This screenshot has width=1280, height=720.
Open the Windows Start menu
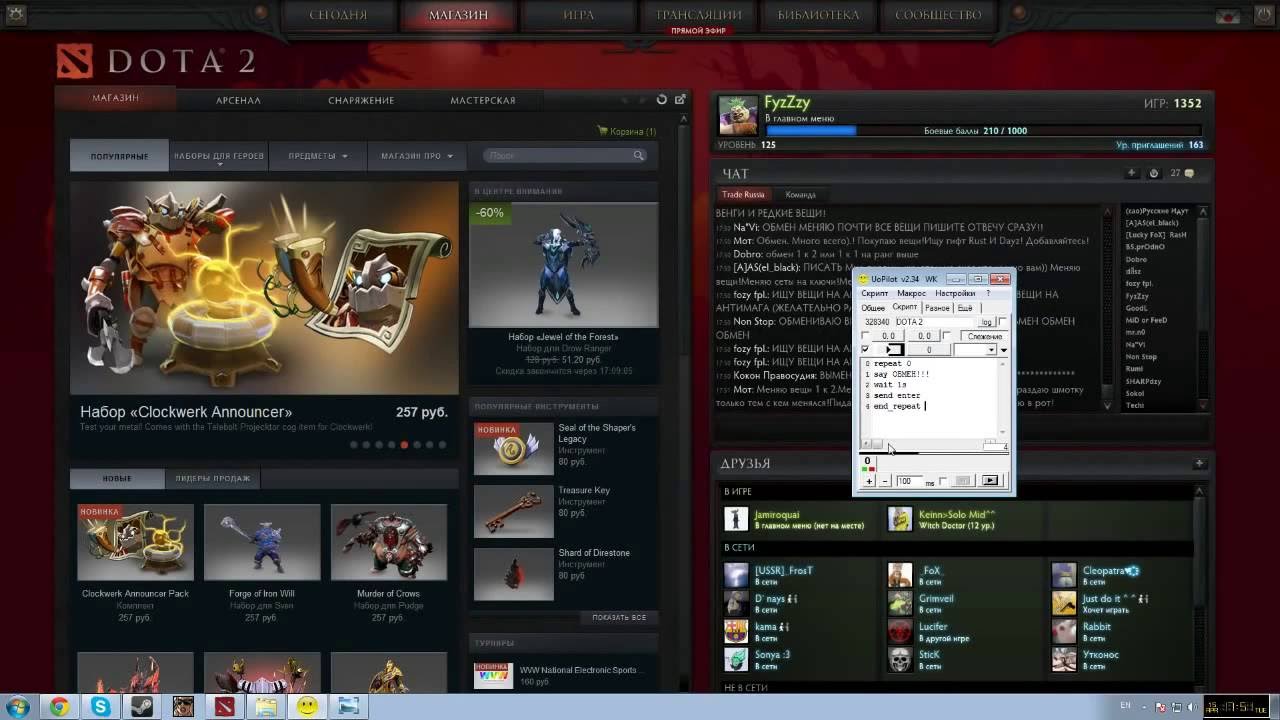[18, 707]
